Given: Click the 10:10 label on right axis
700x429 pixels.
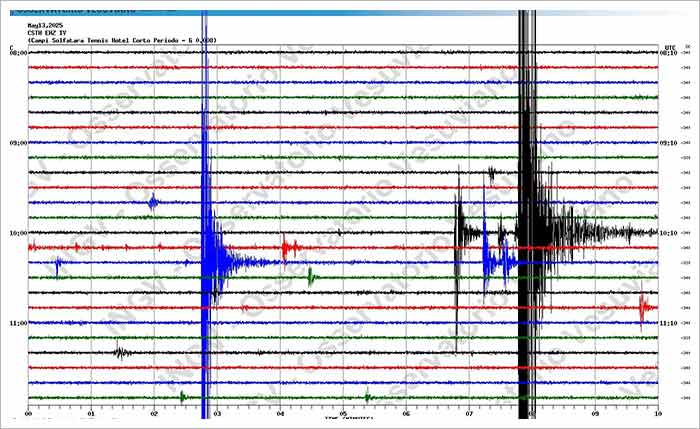Looking at the screenshot, I should [x=669, y=233].
